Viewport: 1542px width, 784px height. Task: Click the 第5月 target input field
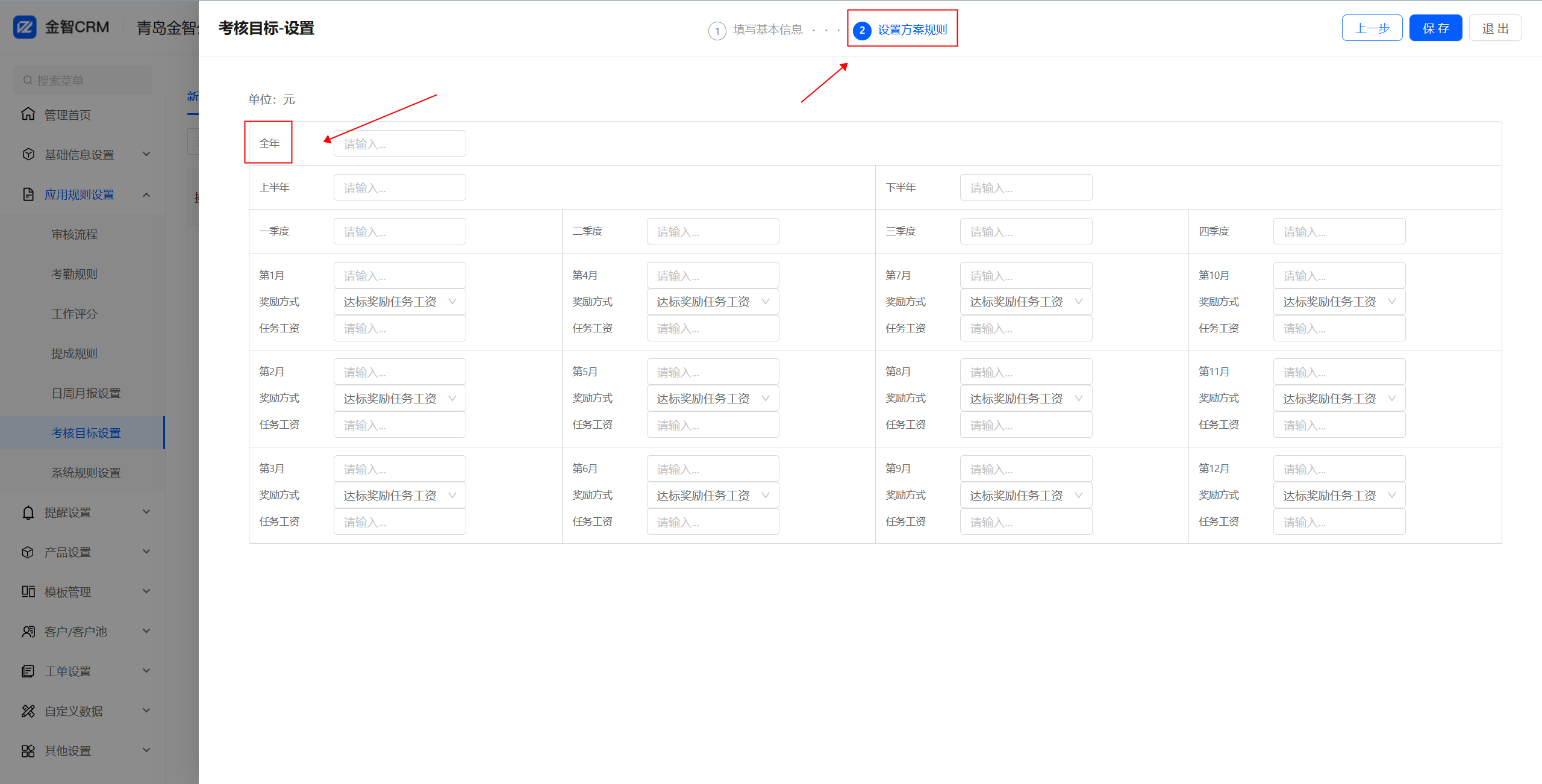tap(713, 372)
